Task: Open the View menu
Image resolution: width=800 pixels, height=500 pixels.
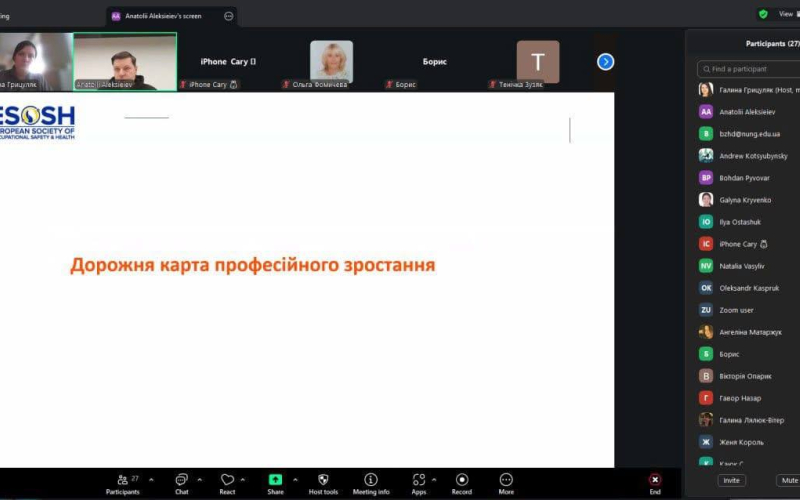Action: pyautogui.click(x=785, y=14)
